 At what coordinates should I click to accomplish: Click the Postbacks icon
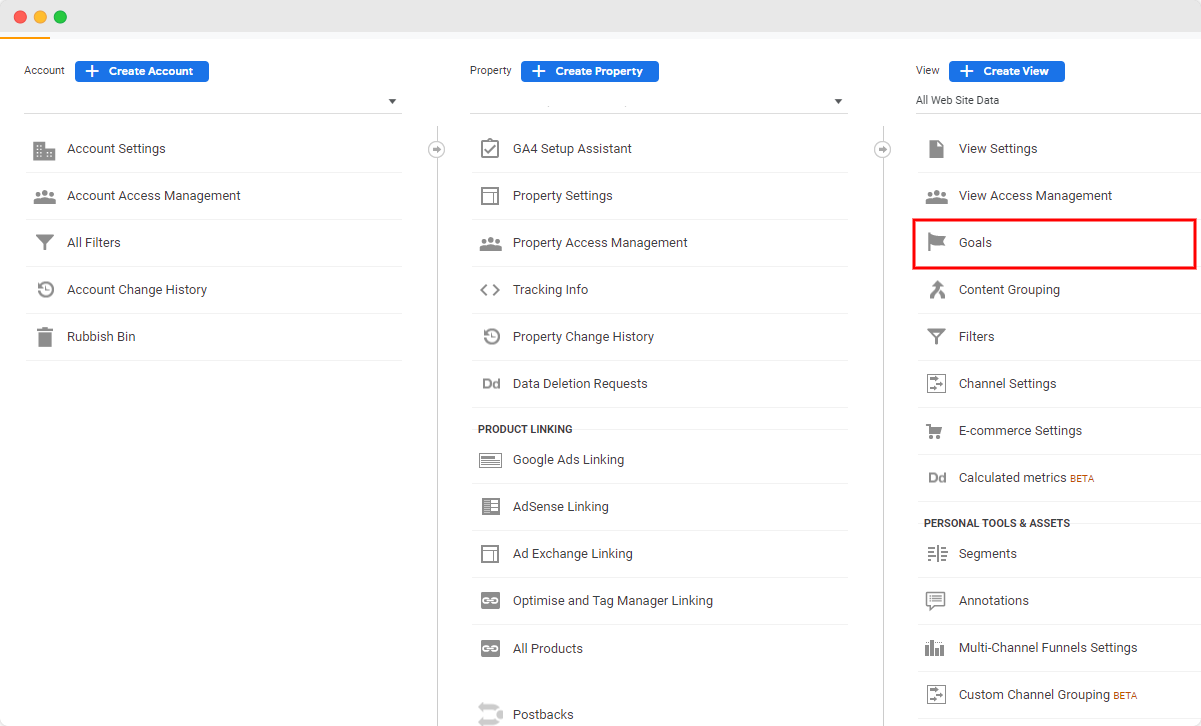coord(490,713)
